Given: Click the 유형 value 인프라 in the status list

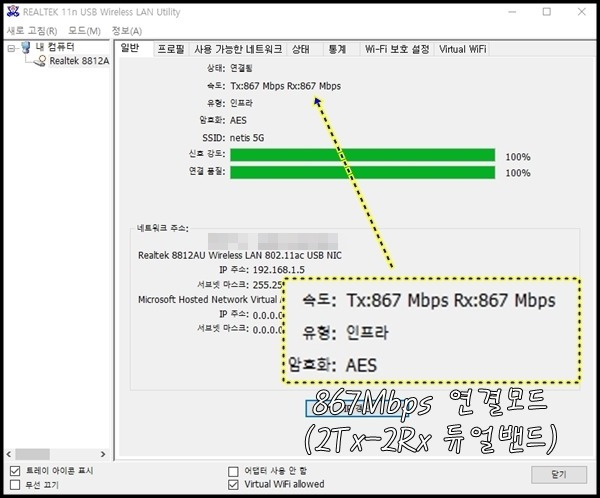Looking at the screenshot, I should click(x=241, y=103).
